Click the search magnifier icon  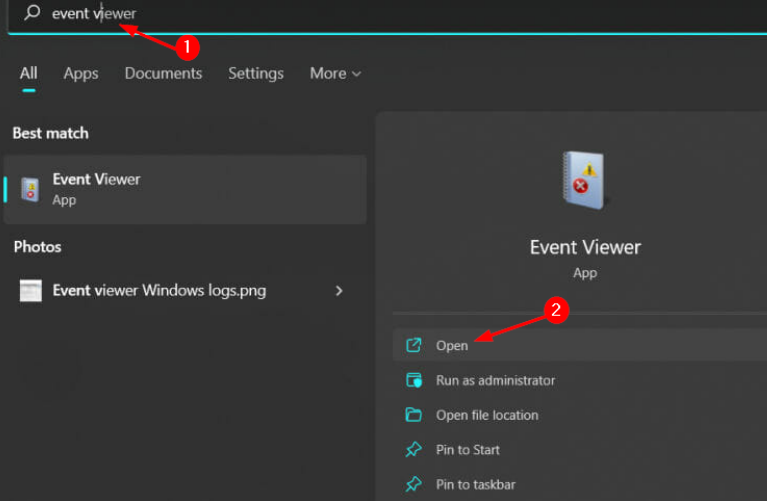pyautogui.click(x=32, y=14)
